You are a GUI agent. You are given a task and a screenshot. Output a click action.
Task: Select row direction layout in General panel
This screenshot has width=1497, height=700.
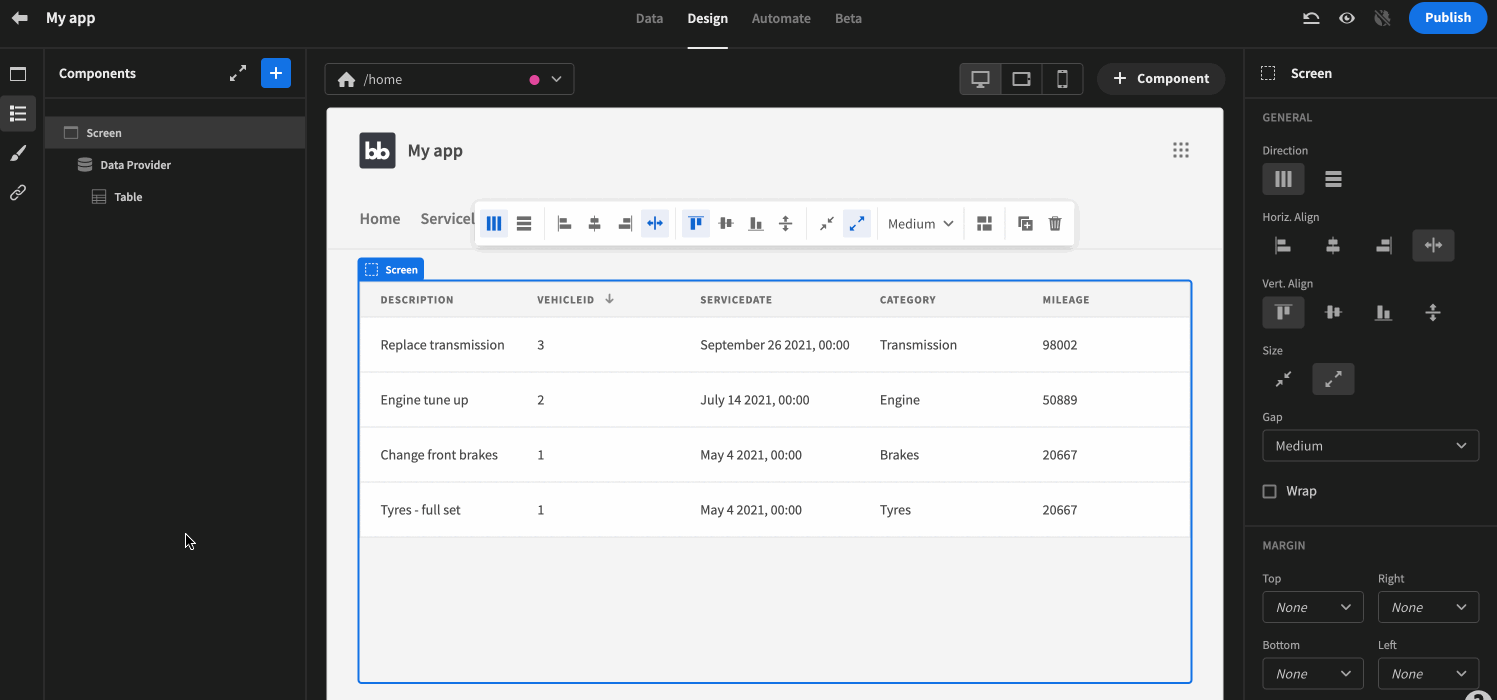(x=1333, y=179)
